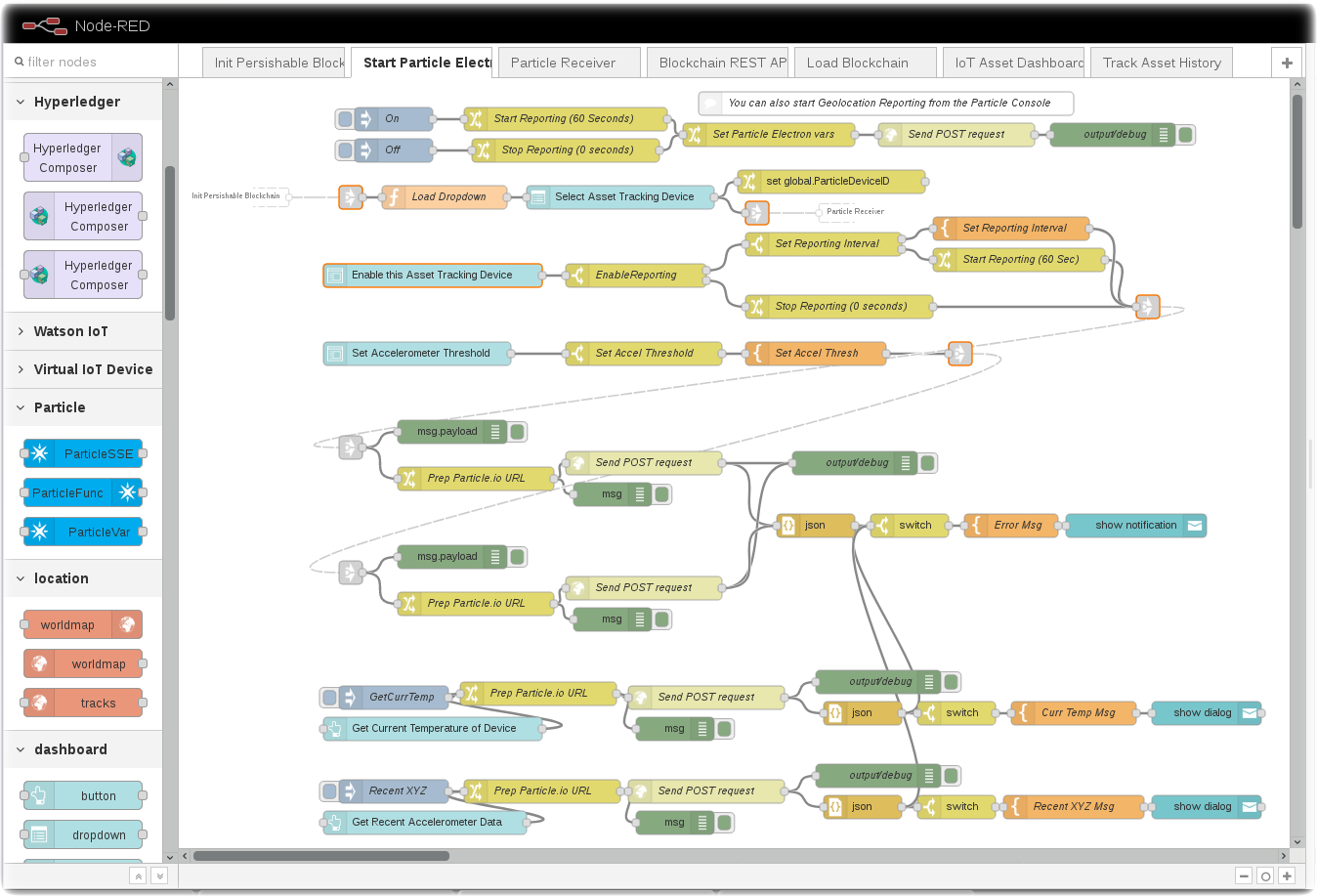Image resolution: width=1317 pixels, height=896 pixels.
Task: Trigger the On inject node button
Action: (345, 119)
